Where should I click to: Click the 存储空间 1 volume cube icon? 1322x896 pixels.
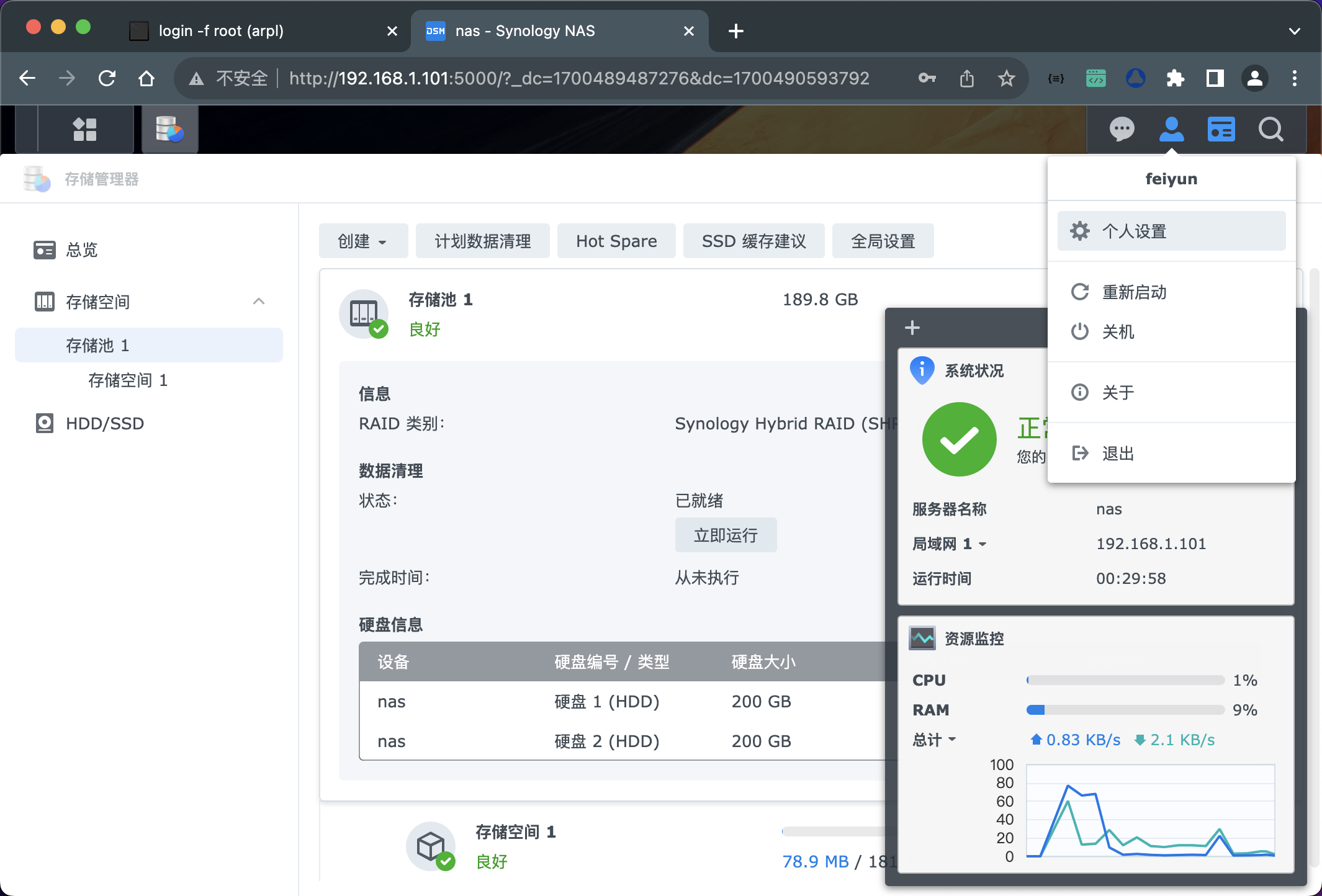tap(431, 846)
